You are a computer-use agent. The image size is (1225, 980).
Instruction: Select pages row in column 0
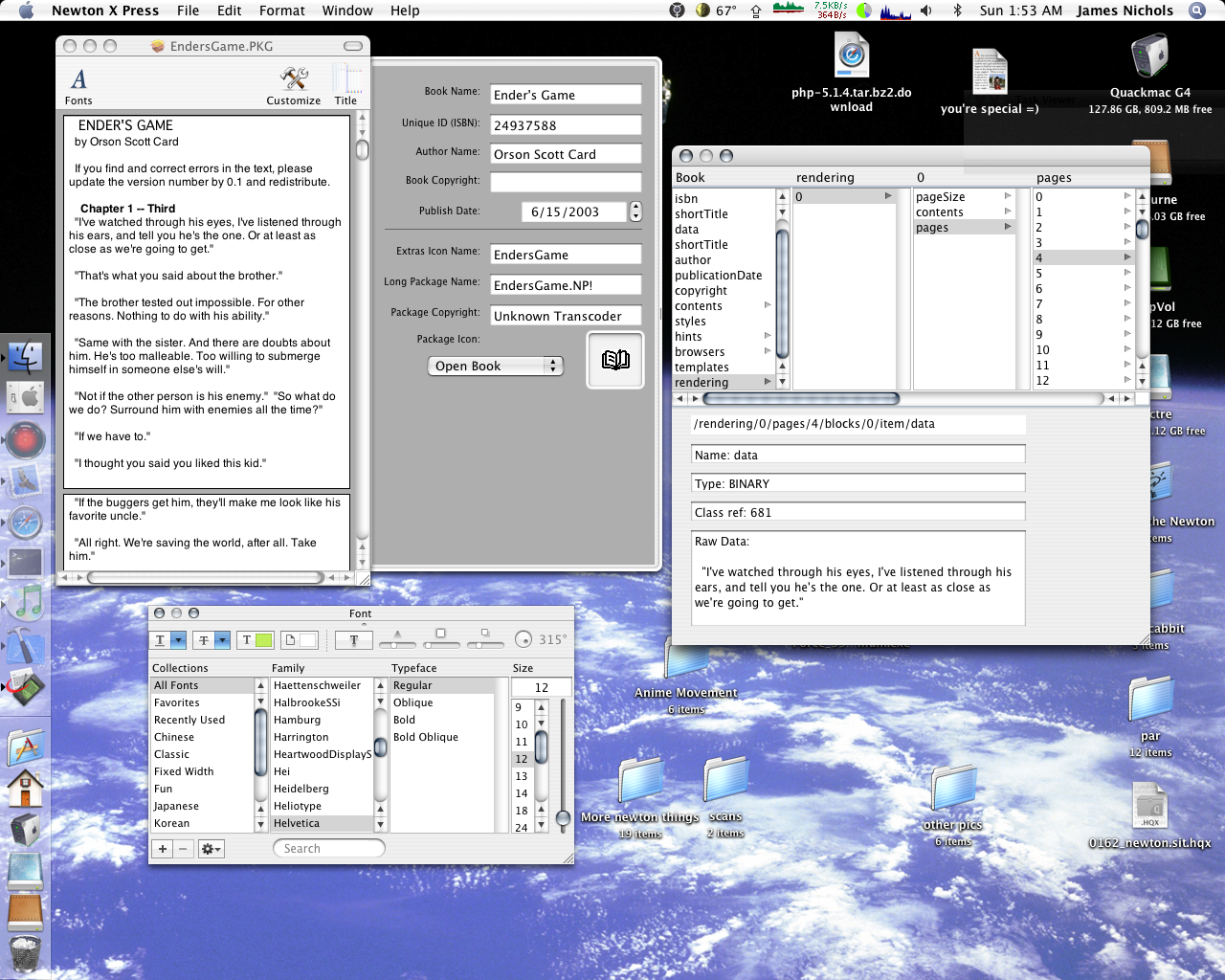tap(964, 227)
